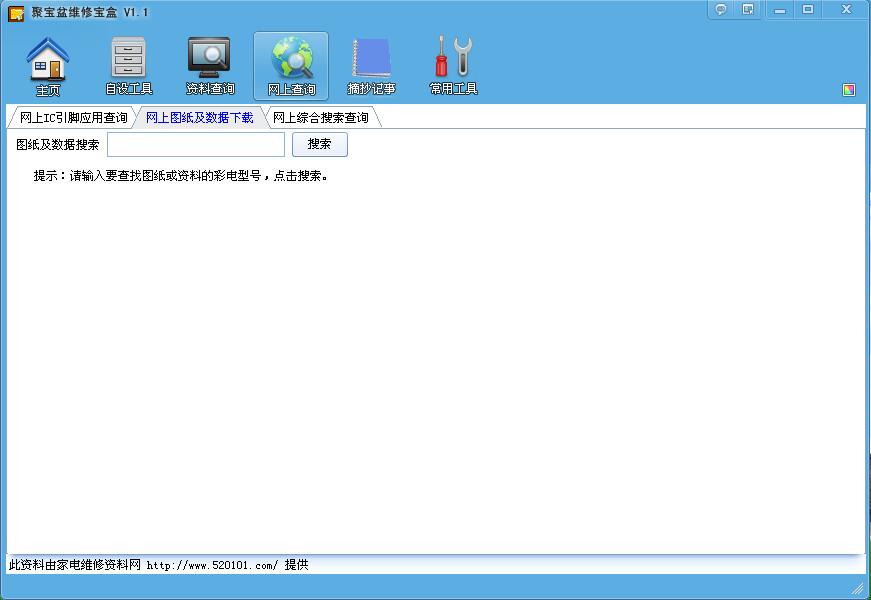Switch to 网上IC引脚应用查询 tab

(x=73, y=118)
